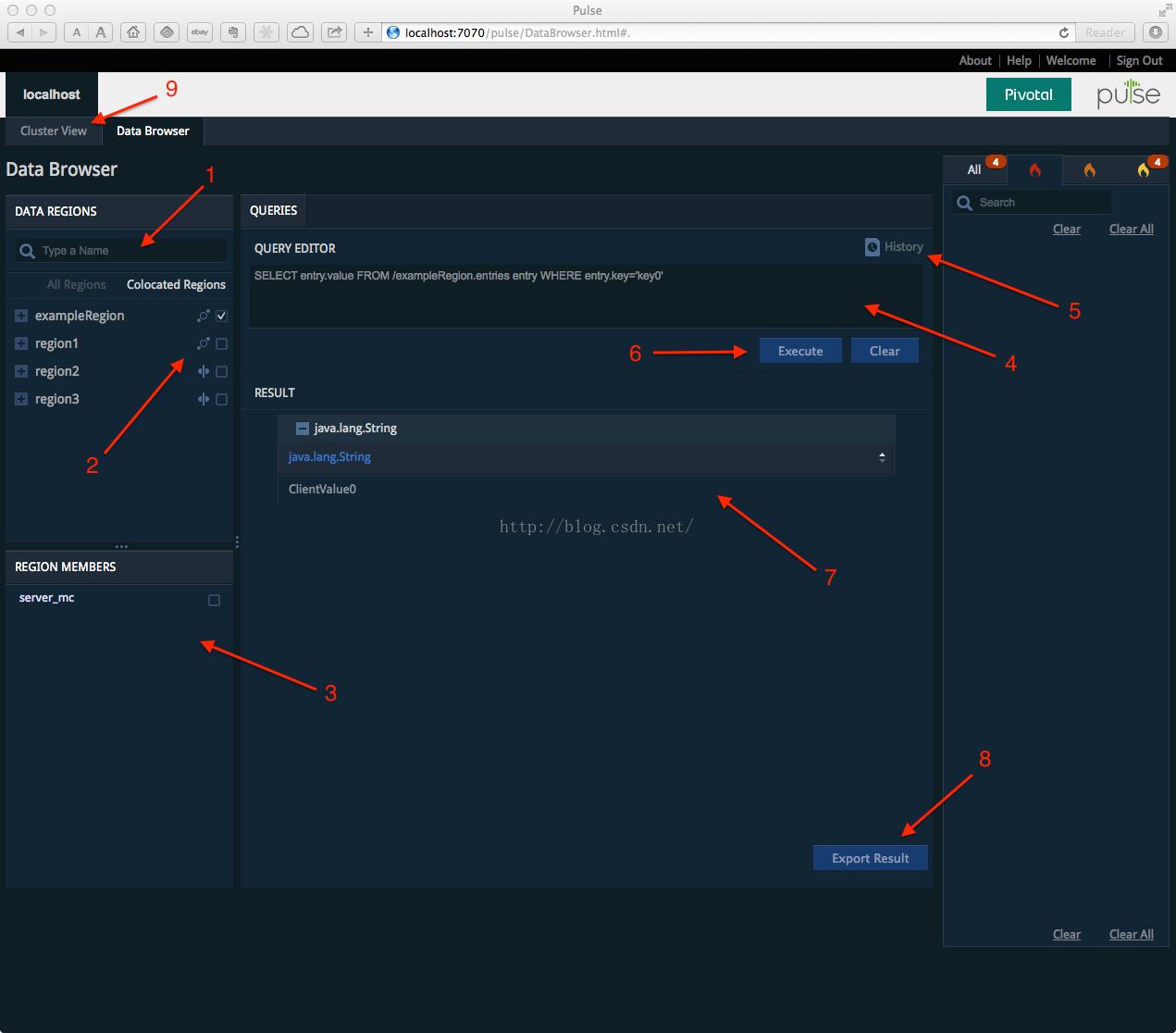Open the yellow warning alerts tab

click(1144, 170)
